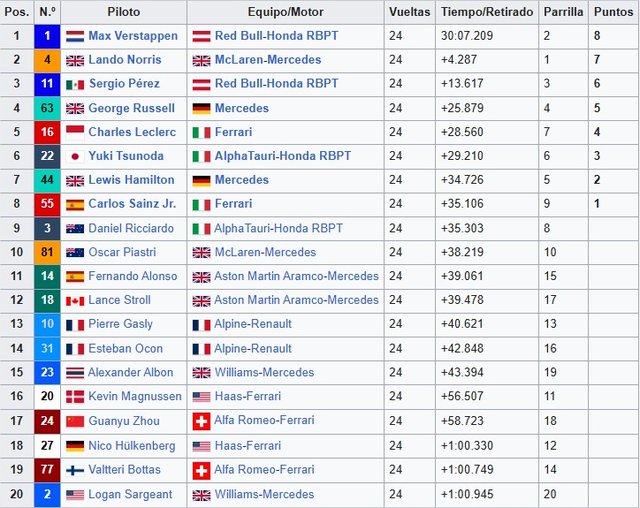Click the Canadian flag beside Lance Stroll

tap(75, 301)
